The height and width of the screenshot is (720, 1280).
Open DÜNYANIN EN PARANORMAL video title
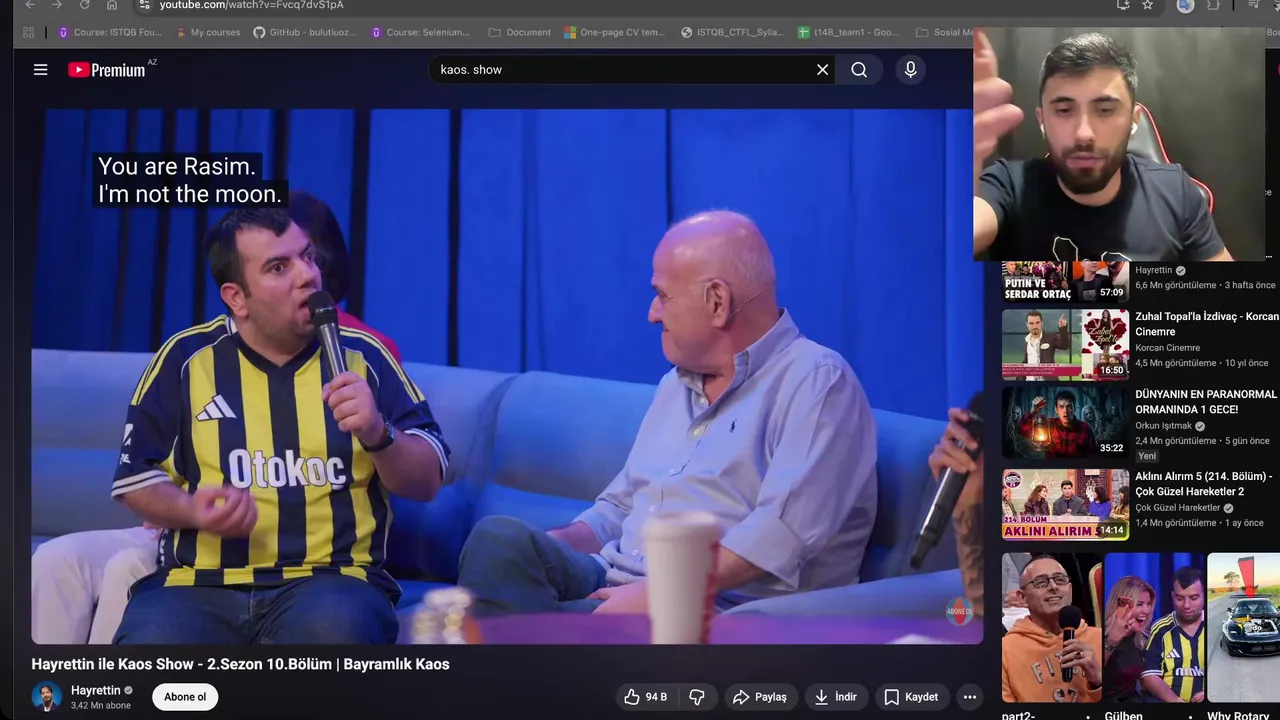point(1207,402)
